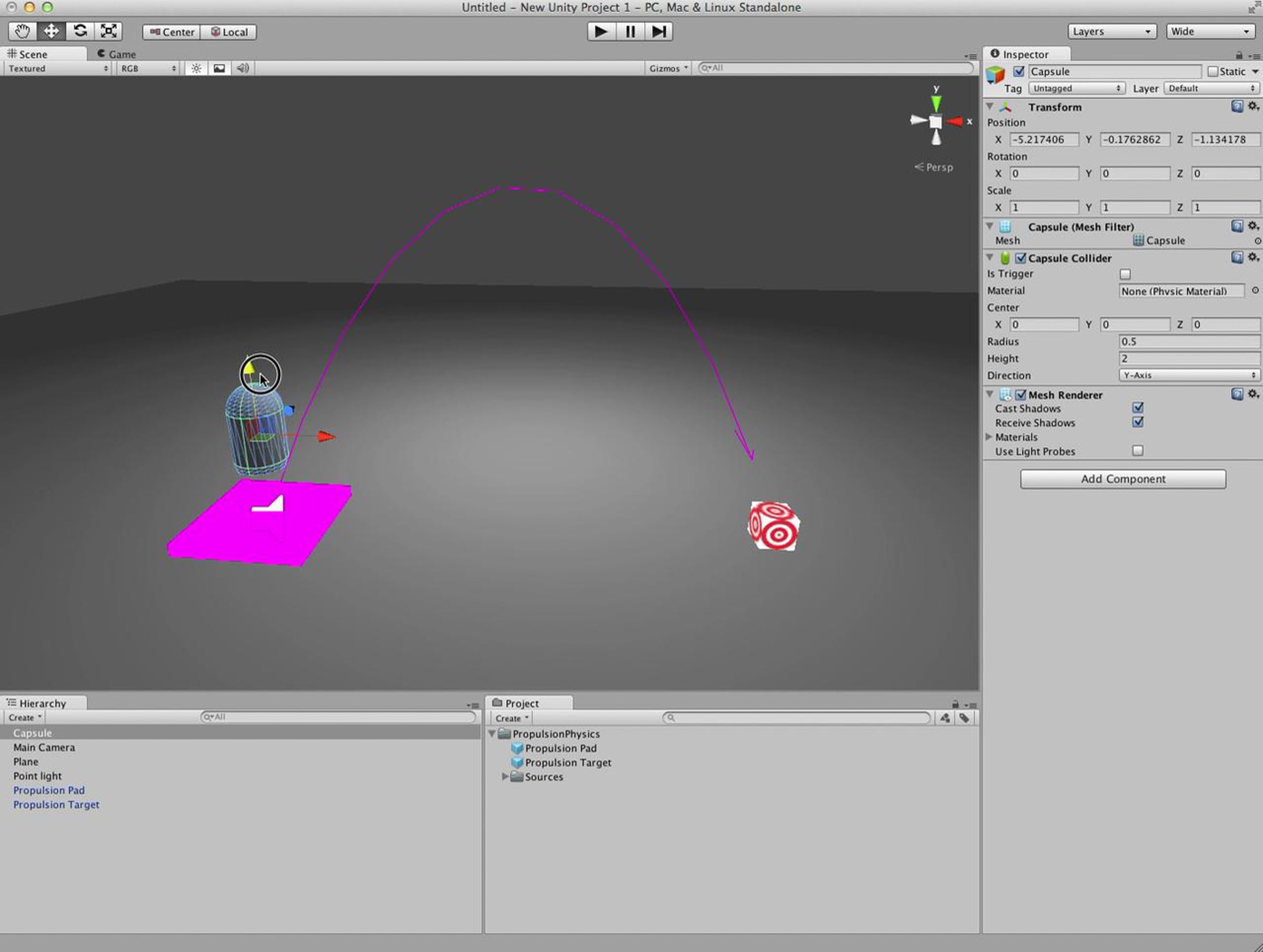
Task: Uncheck Cast Shadows checkbox
Action: click(x=1138, y=408)
